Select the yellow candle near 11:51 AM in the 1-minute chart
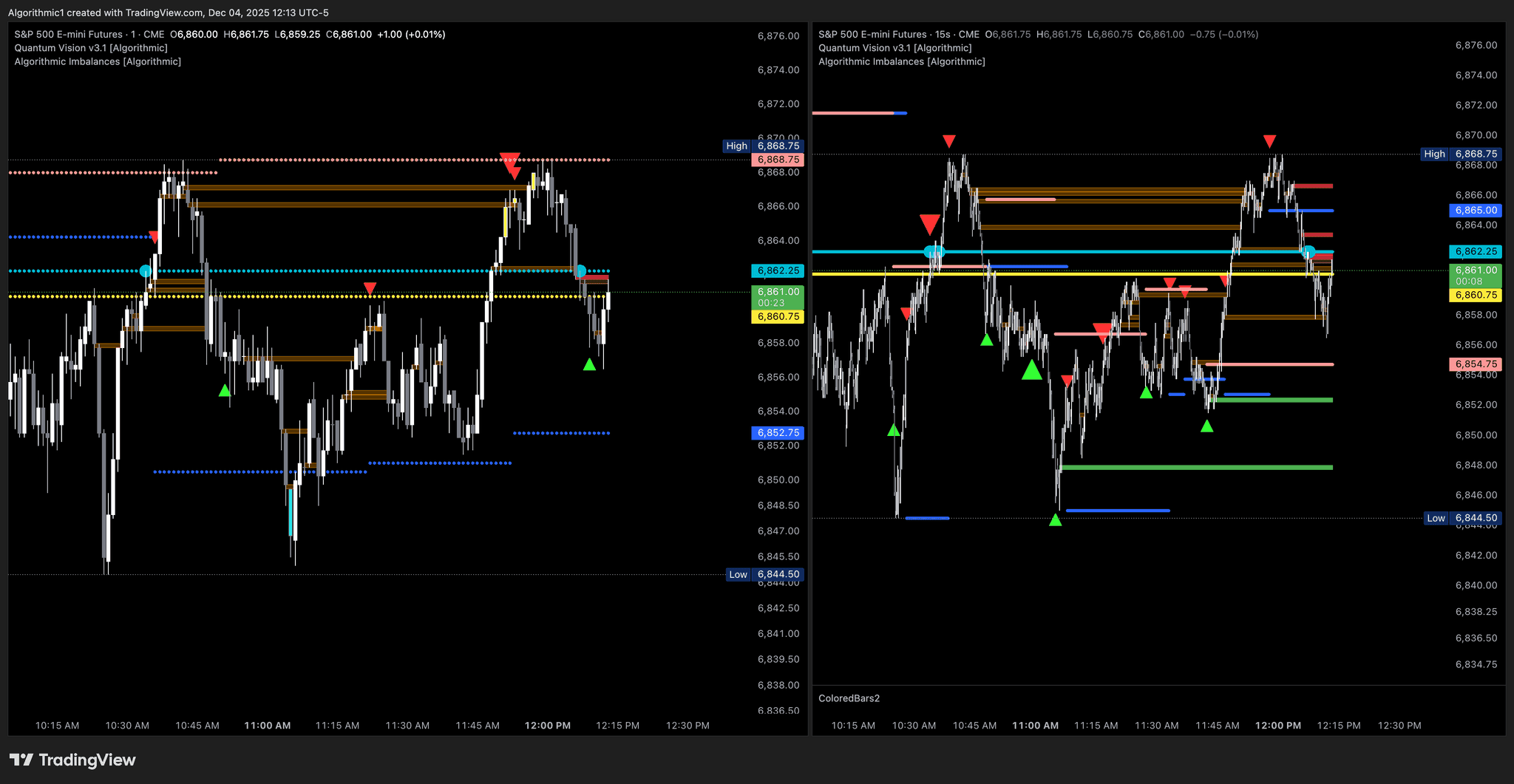The image size is (1514, 784). click(506, 222)
